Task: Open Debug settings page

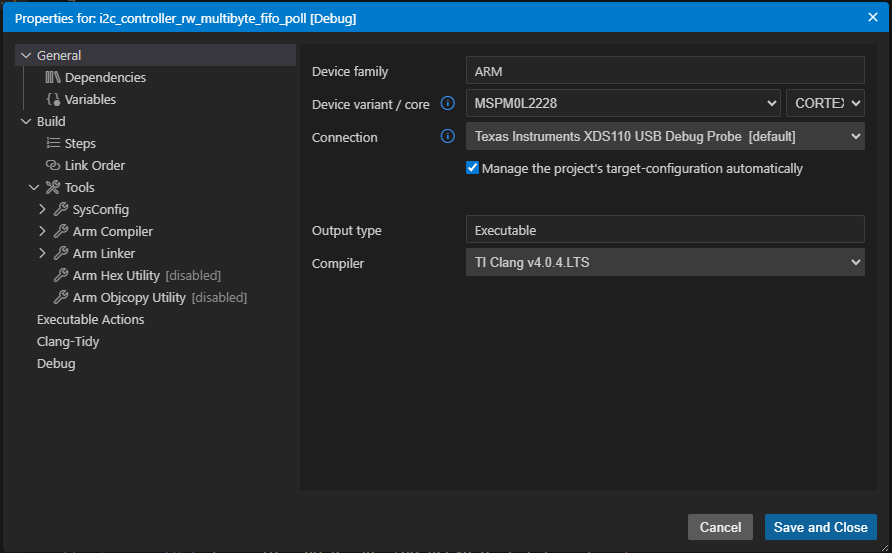Action: pos(56,364)
